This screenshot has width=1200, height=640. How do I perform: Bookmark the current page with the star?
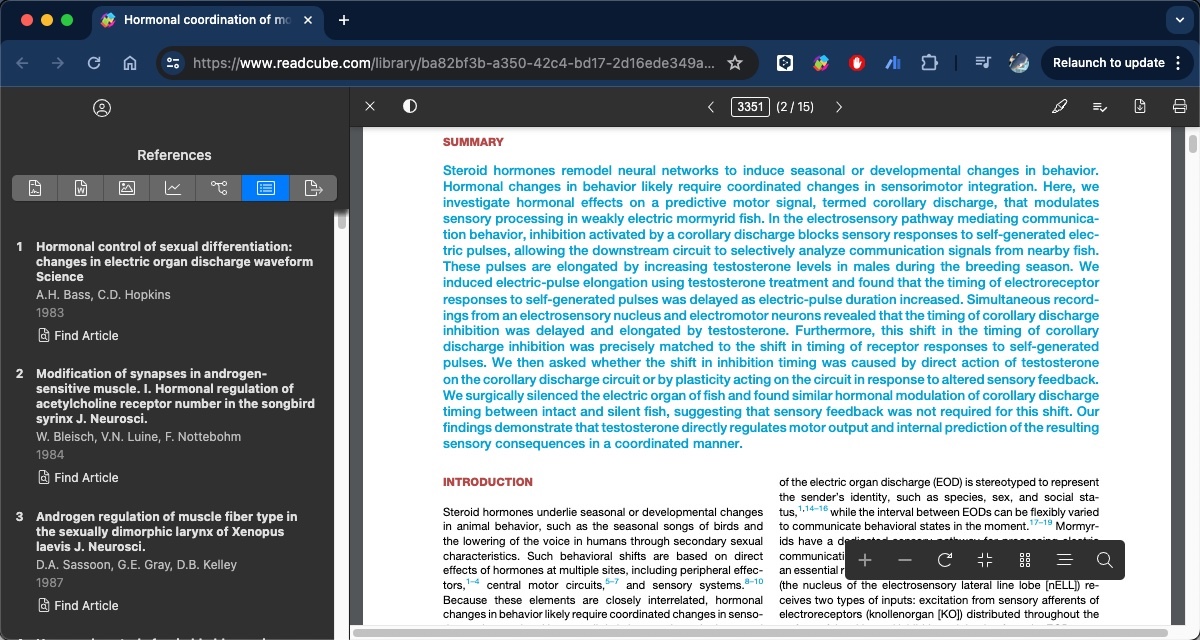pyautogui.click(x=735, y=62)
